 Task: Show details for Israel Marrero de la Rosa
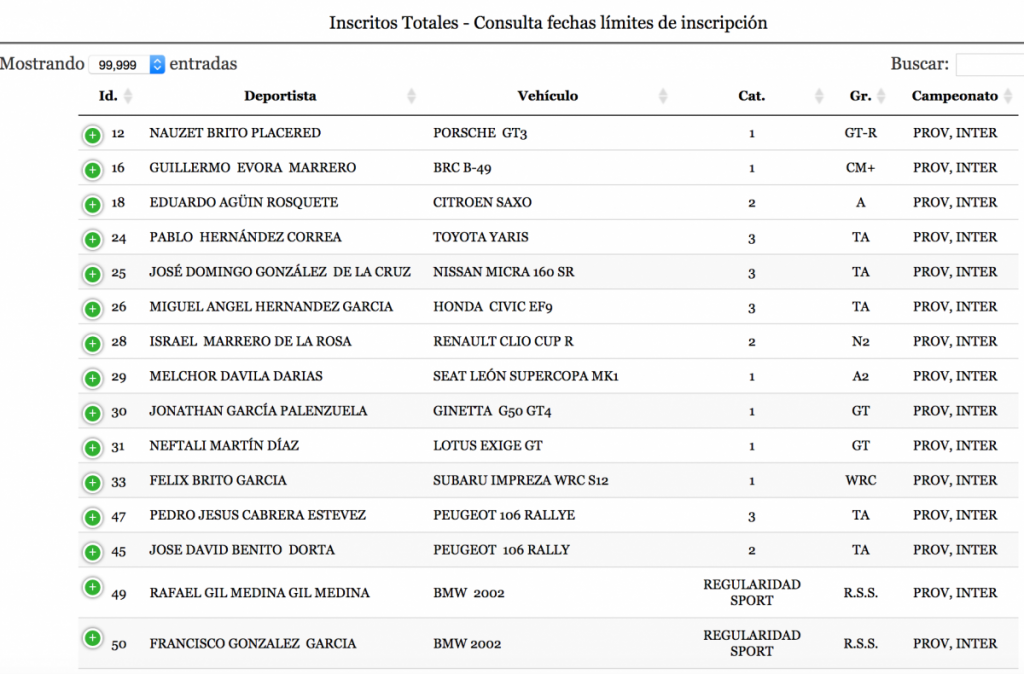pos(92,344)
